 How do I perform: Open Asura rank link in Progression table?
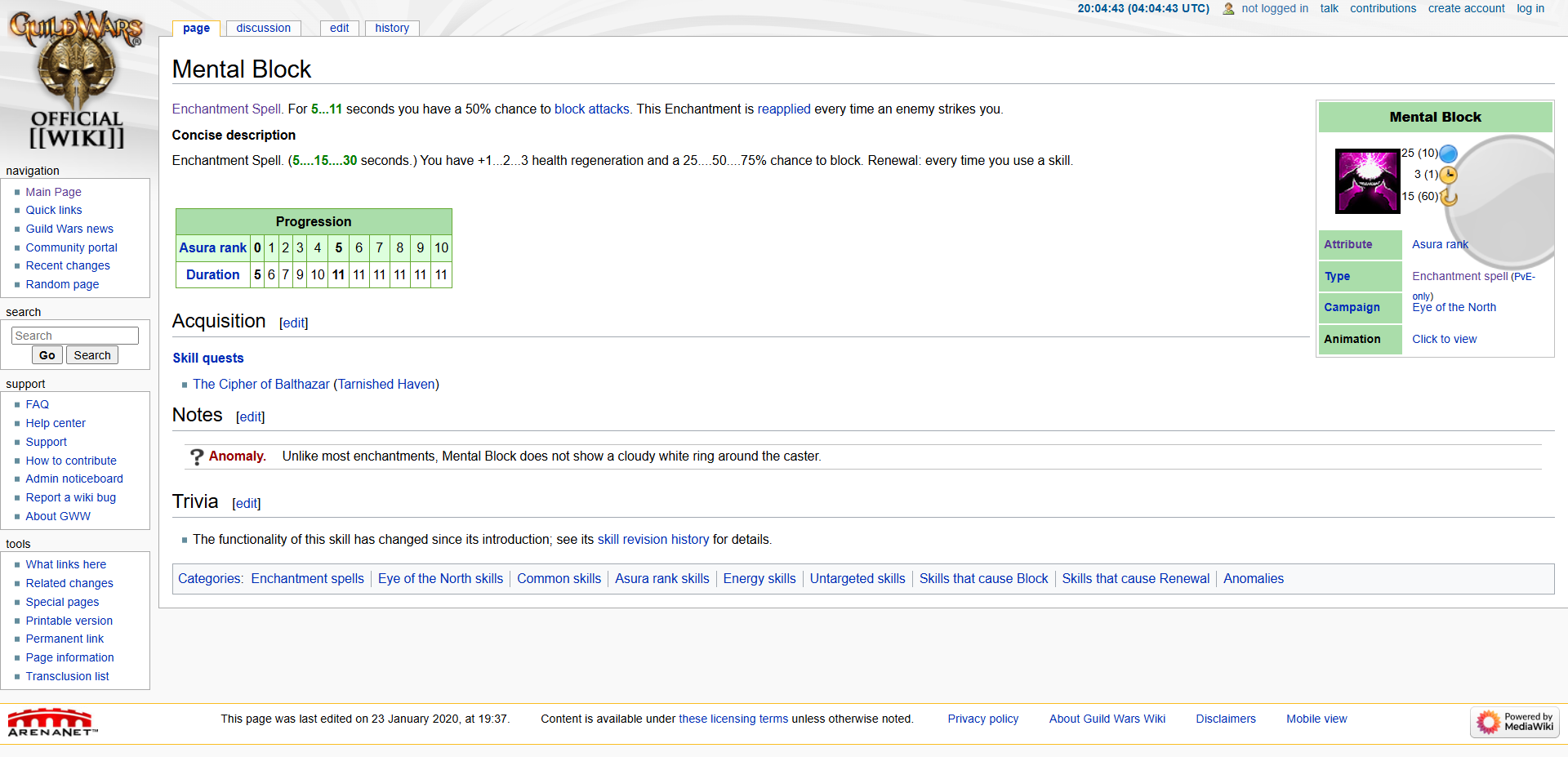(212, 247)
